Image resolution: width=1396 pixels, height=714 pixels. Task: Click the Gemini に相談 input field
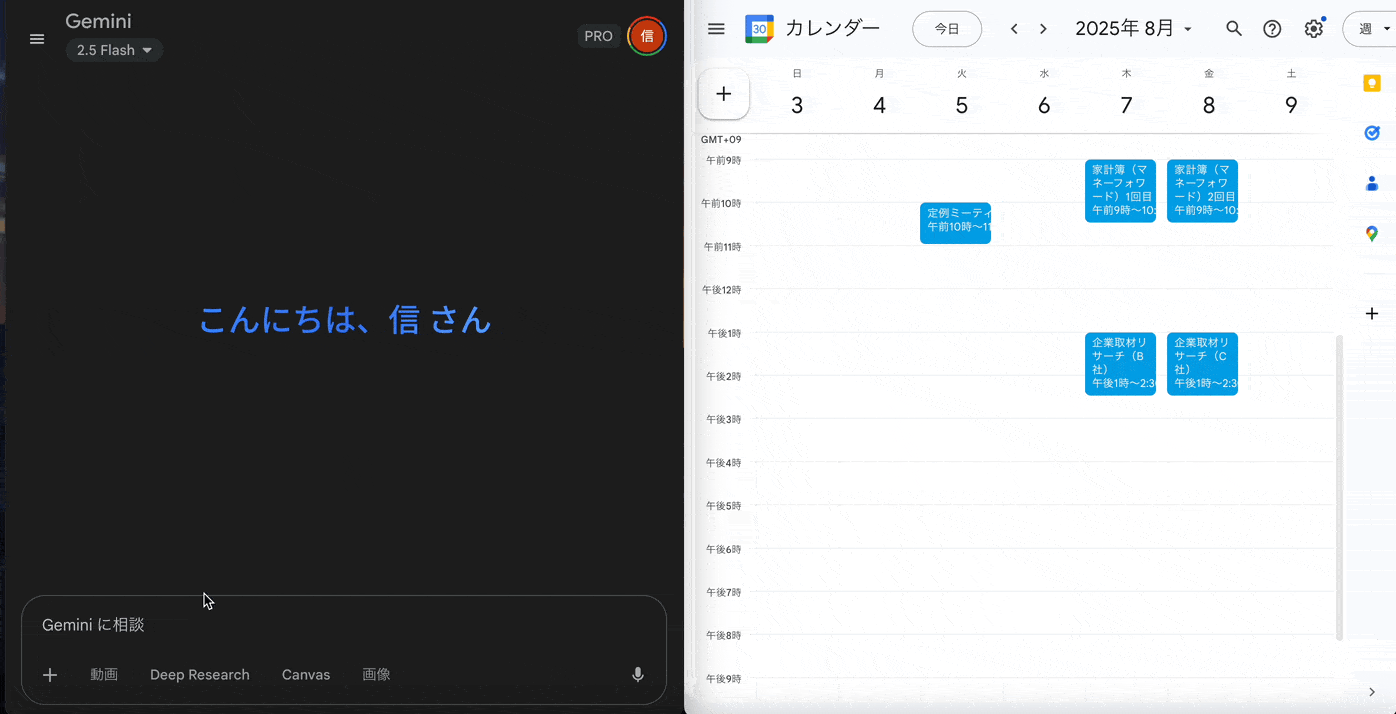click(x=340, y=625)
